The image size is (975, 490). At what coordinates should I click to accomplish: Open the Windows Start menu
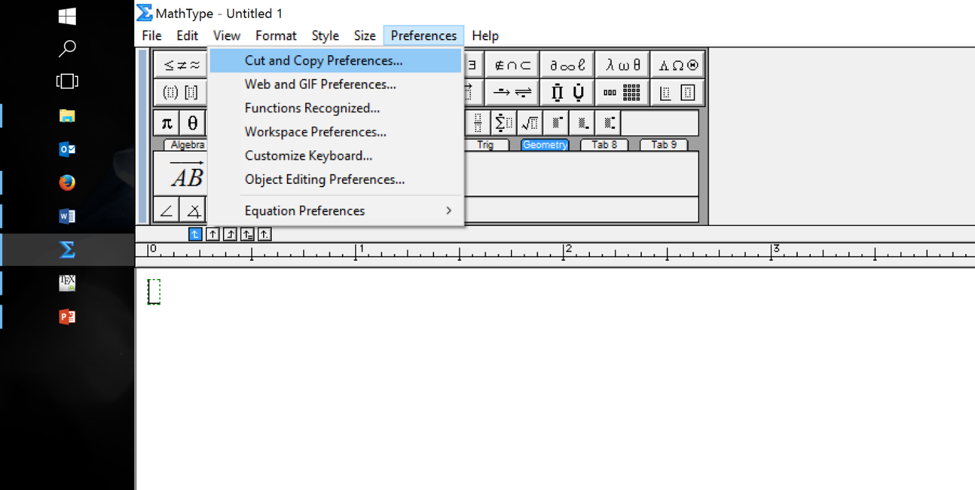point(67,16)
